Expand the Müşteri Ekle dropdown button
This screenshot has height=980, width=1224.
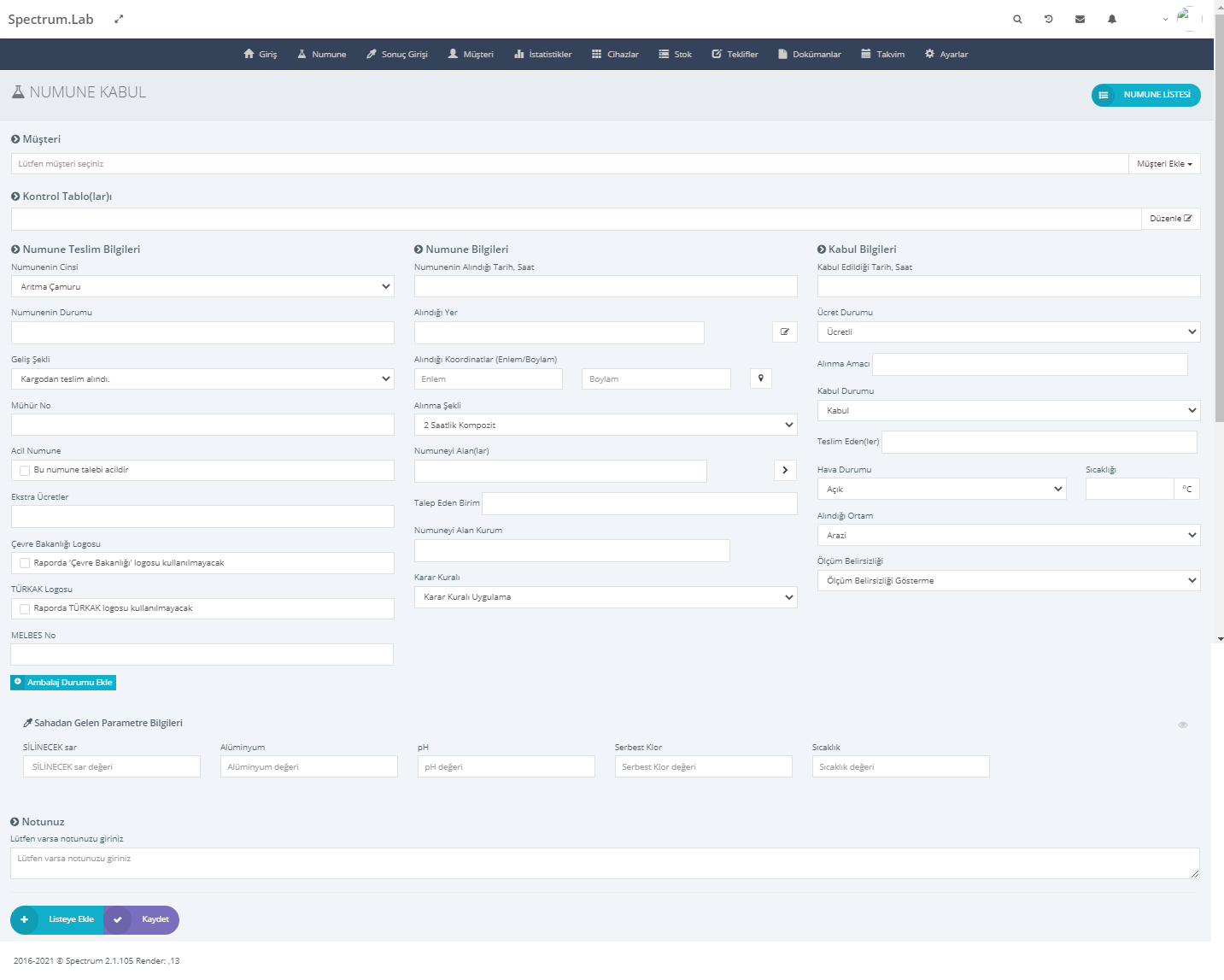click(1164, 164)
